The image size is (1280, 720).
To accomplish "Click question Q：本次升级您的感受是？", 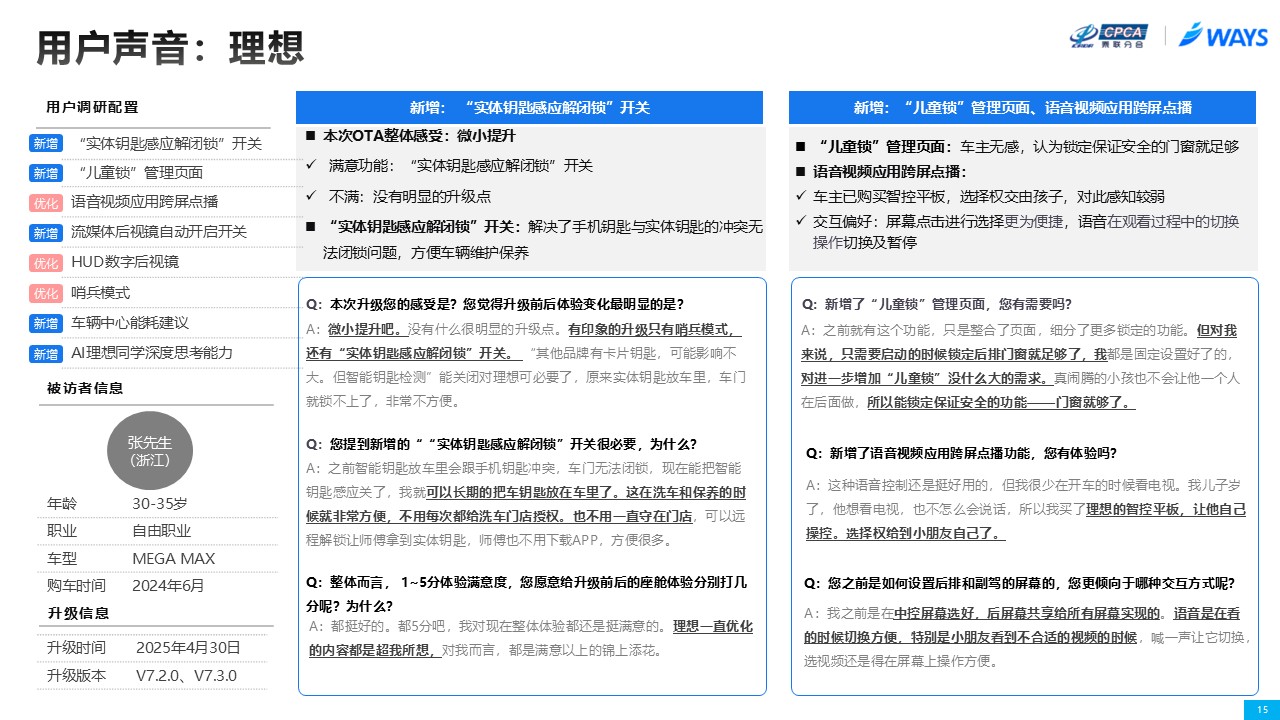I will click(495, 304).
